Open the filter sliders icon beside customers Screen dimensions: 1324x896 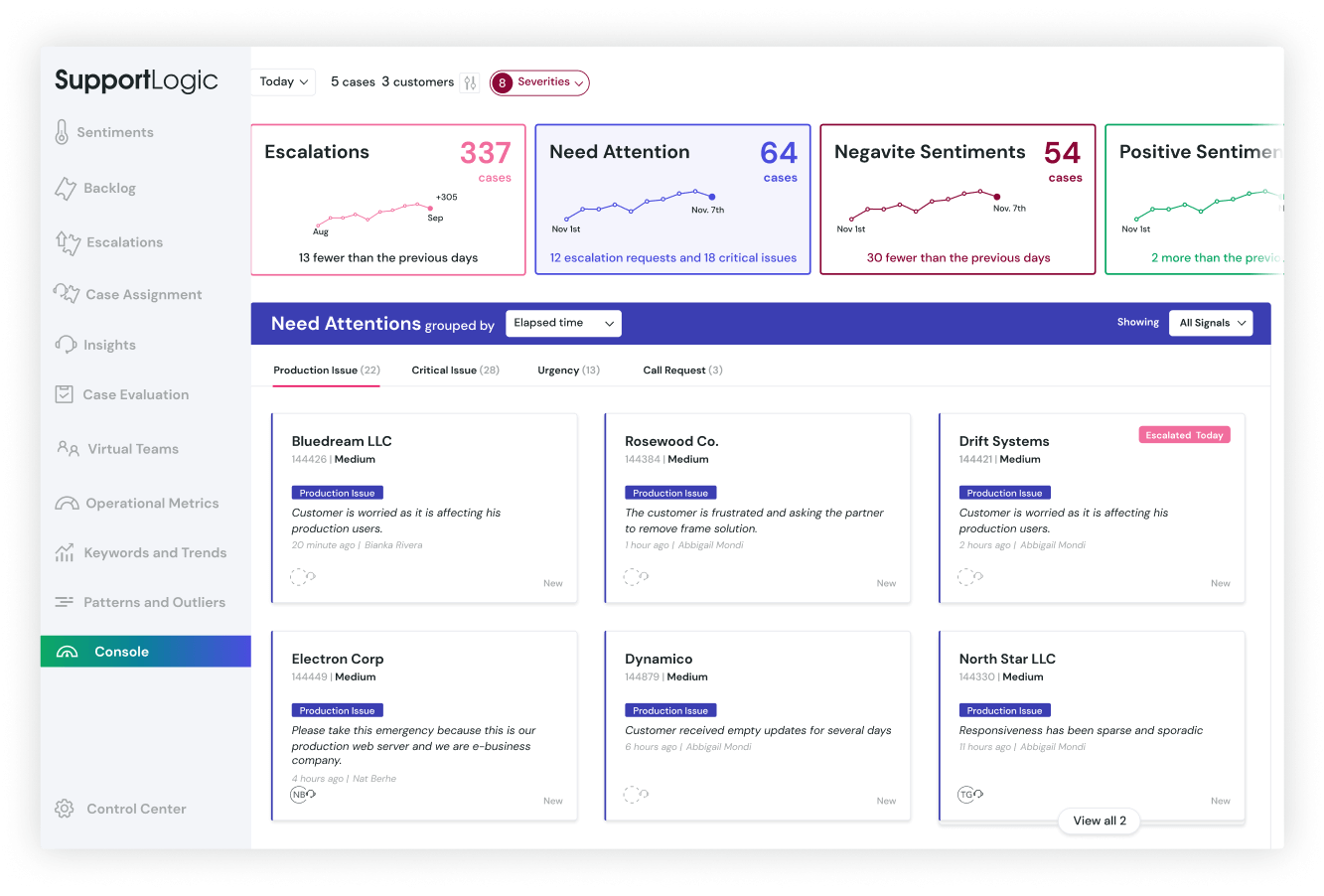point(471,82)
